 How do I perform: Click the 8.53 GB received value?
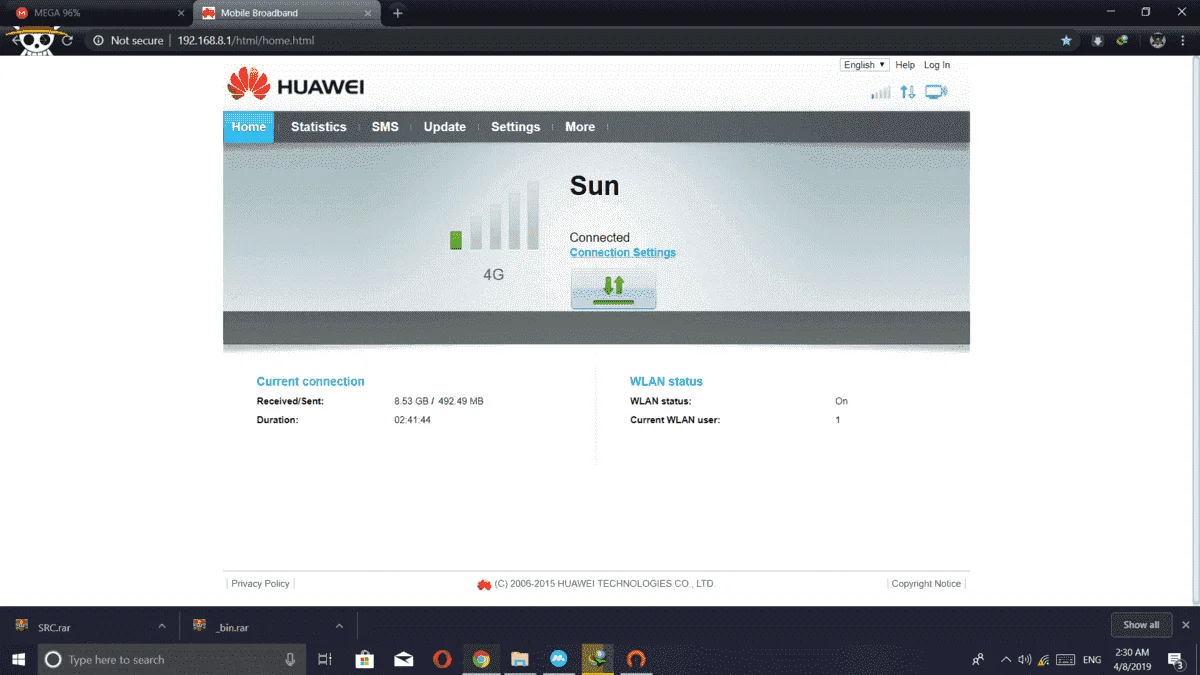coord(411,401)
